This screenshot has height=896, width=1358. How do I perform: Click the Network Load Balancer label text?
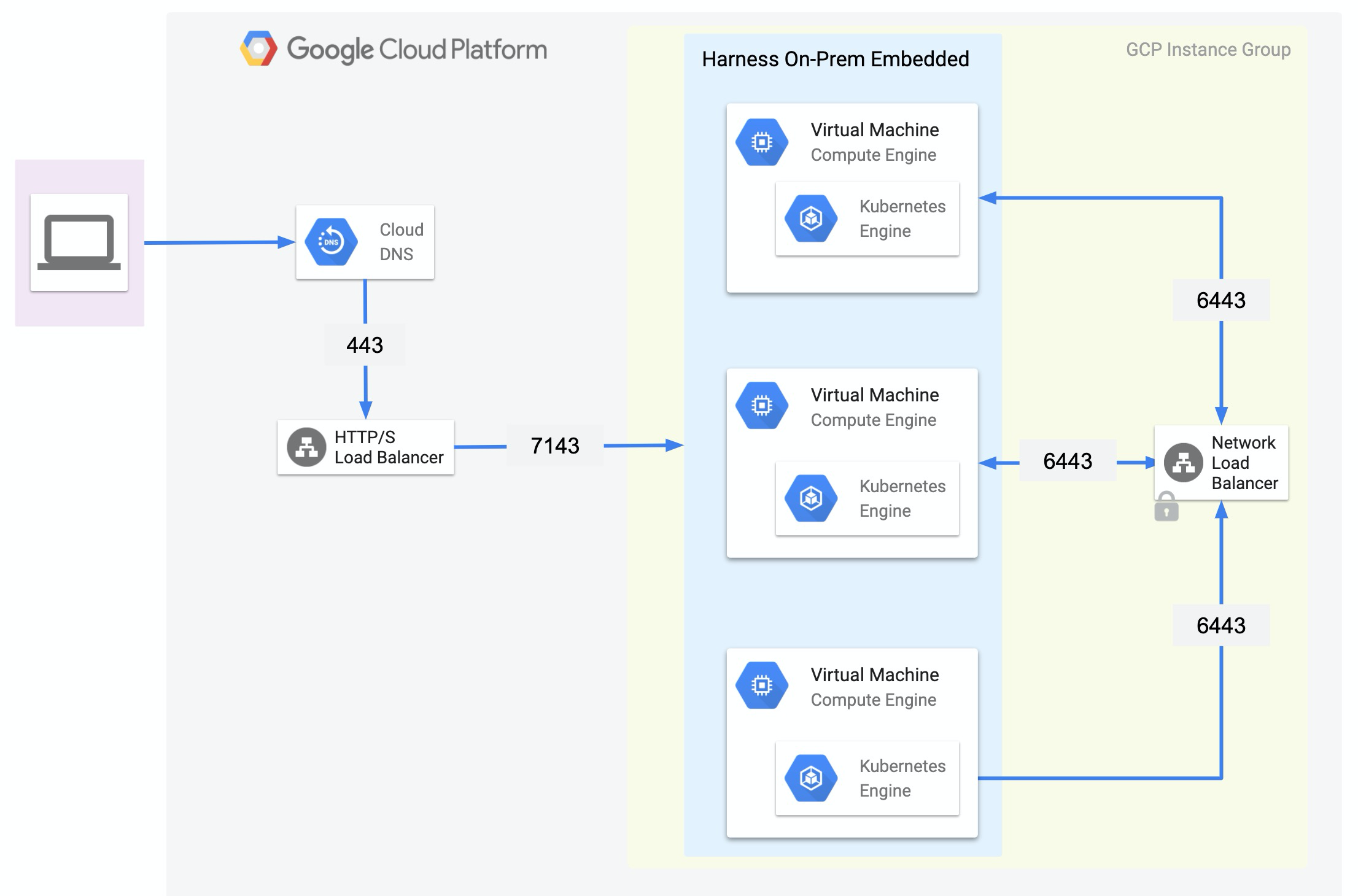(x=1244, y=463)
